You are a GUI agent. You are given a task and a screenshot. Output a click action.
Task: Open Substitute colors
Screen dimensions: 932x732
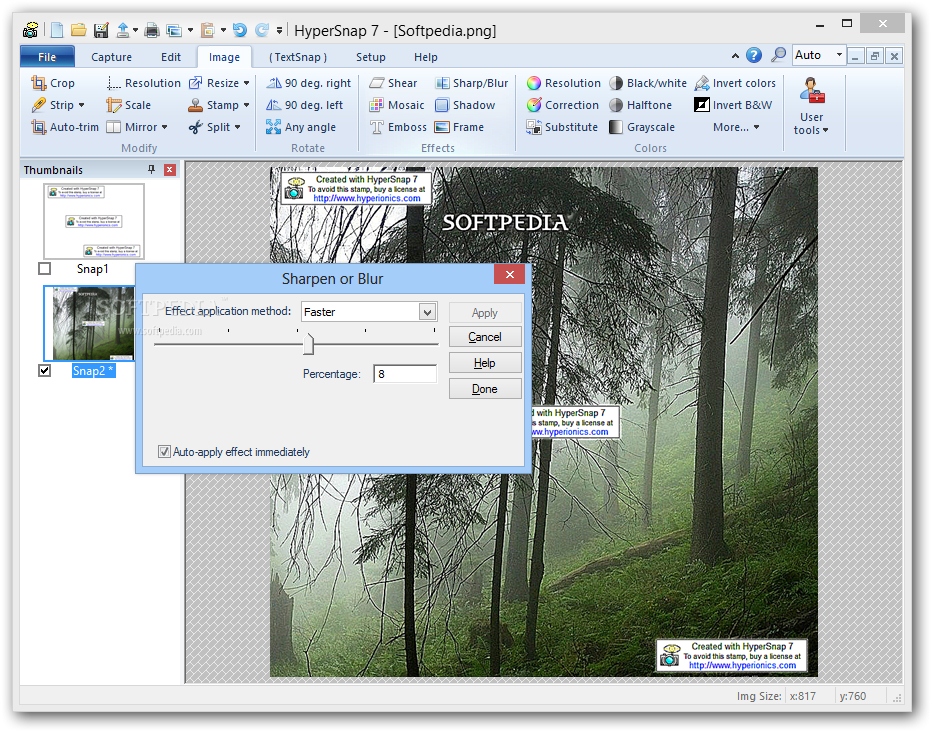(x=562, y=127)
